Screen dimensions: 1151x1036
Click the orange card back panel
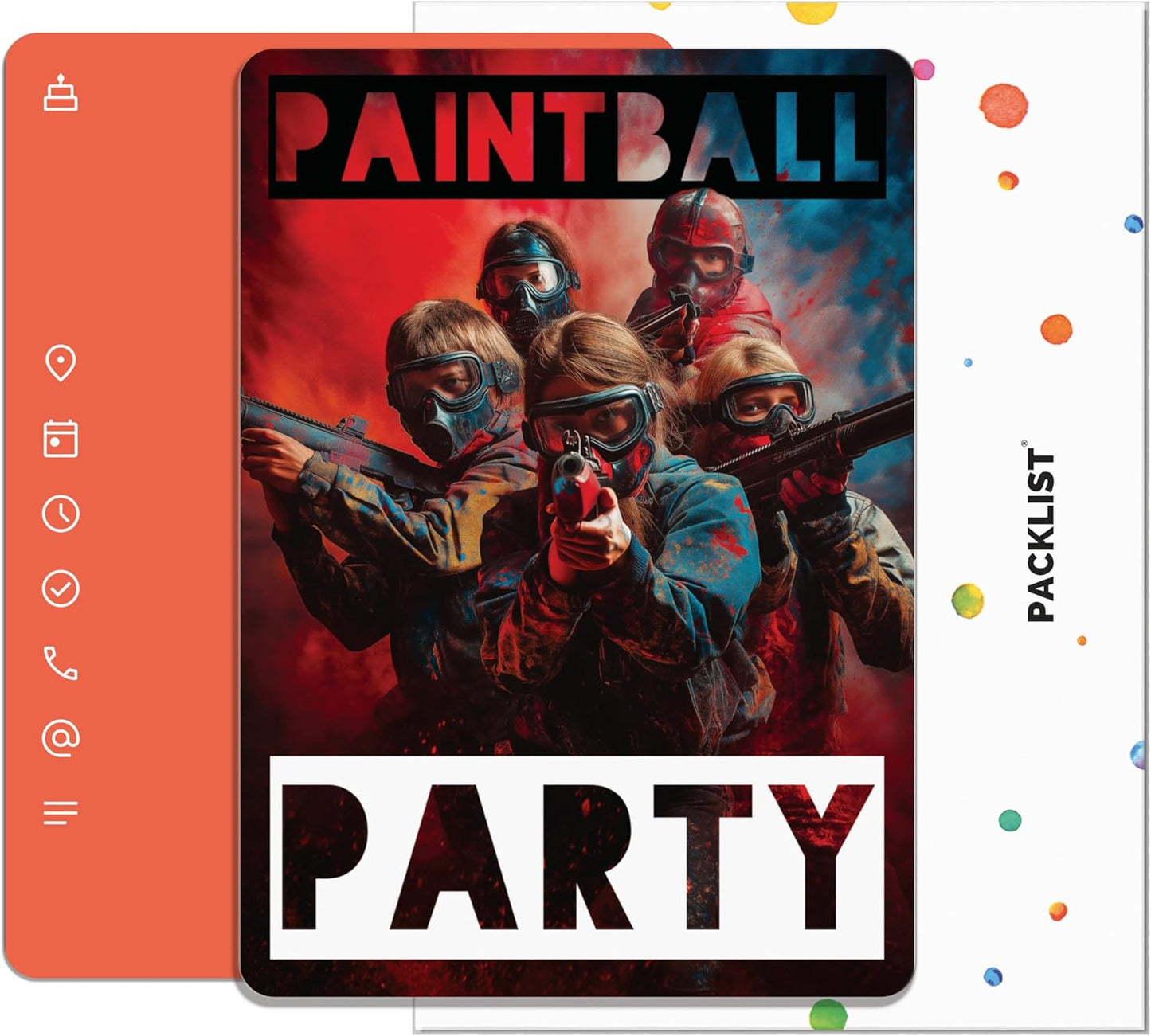pos(119,506)
